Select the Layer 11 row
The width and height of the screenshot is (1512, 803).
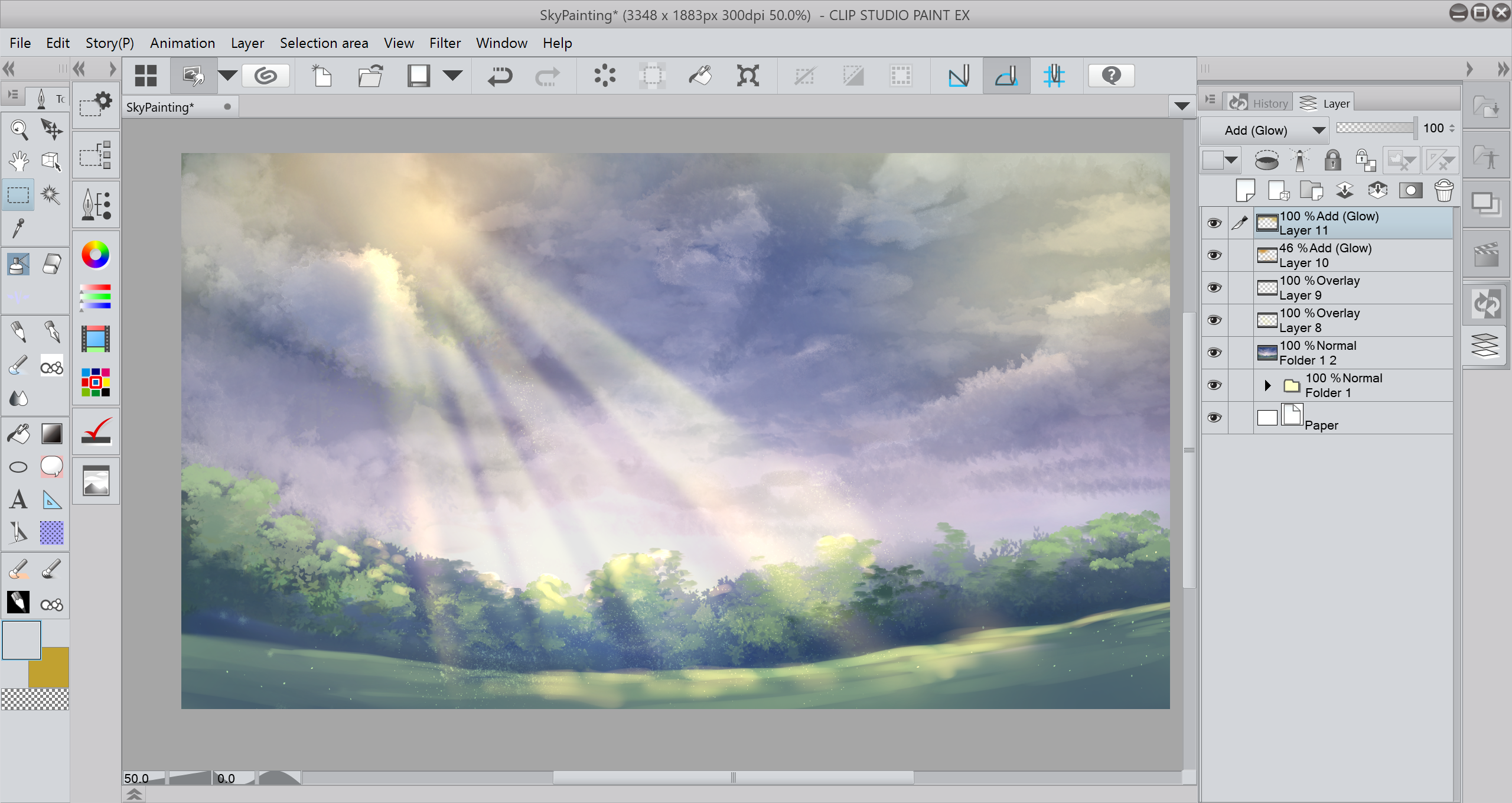click(1353, 223)
